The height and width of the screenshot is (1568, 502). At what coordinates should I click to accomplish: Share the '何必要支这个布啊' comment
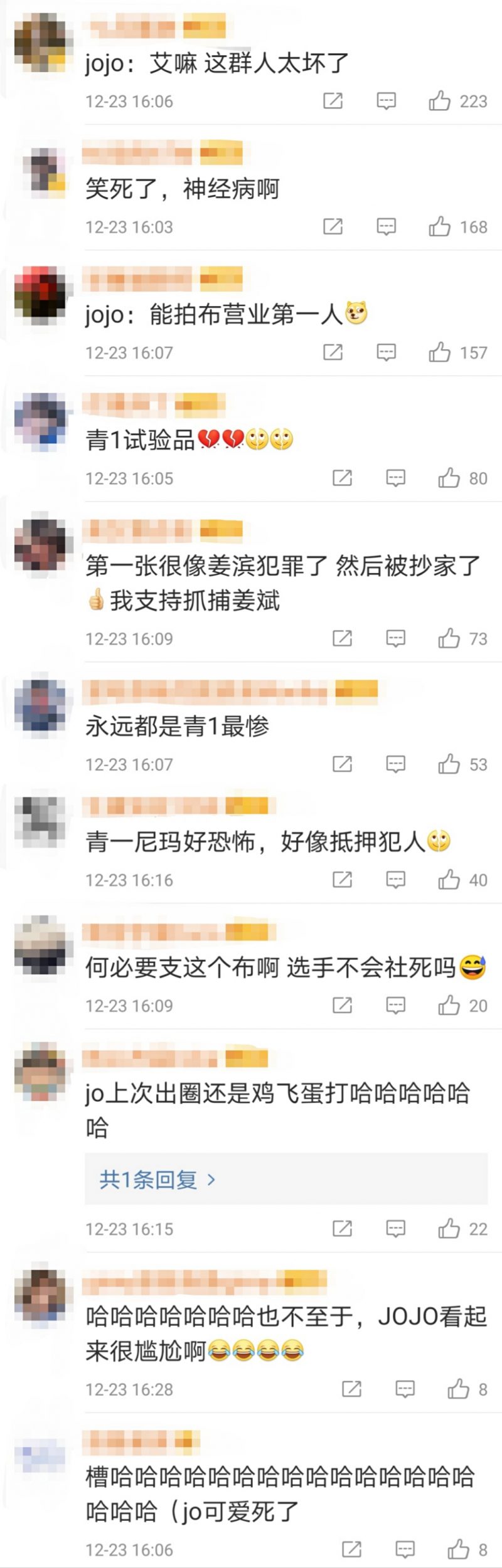tap(342, 1005)
